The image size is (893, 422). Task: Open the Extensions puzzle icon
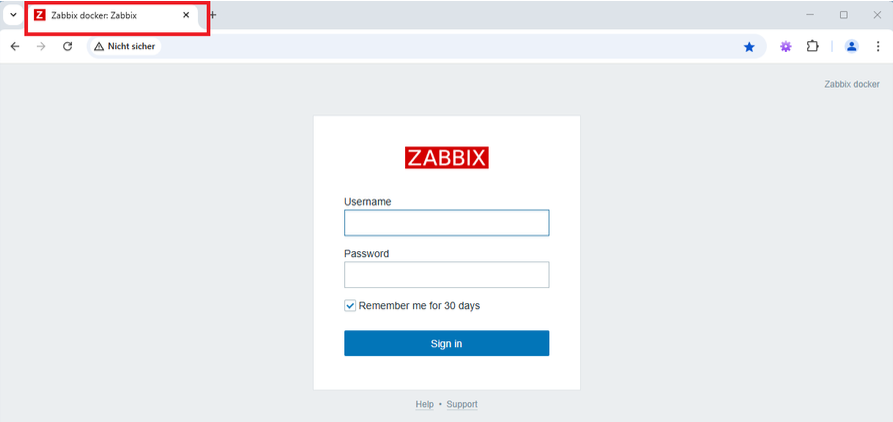pyautogui.click(x=812, y=47)
